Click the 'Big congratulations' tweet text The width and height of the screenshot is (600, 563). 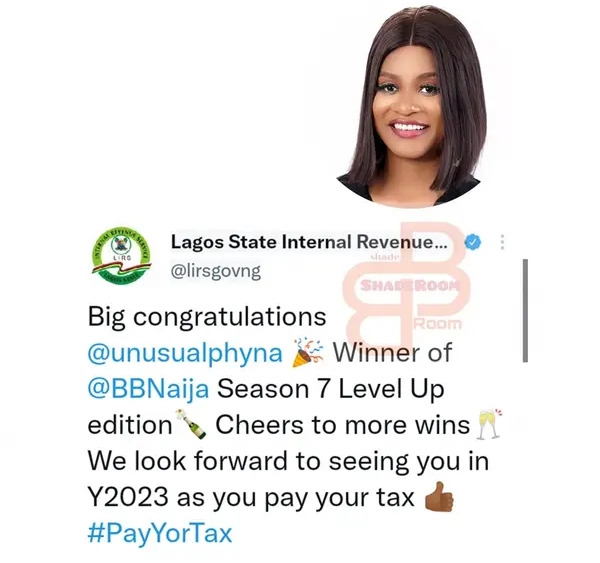[x=207, y=318]
